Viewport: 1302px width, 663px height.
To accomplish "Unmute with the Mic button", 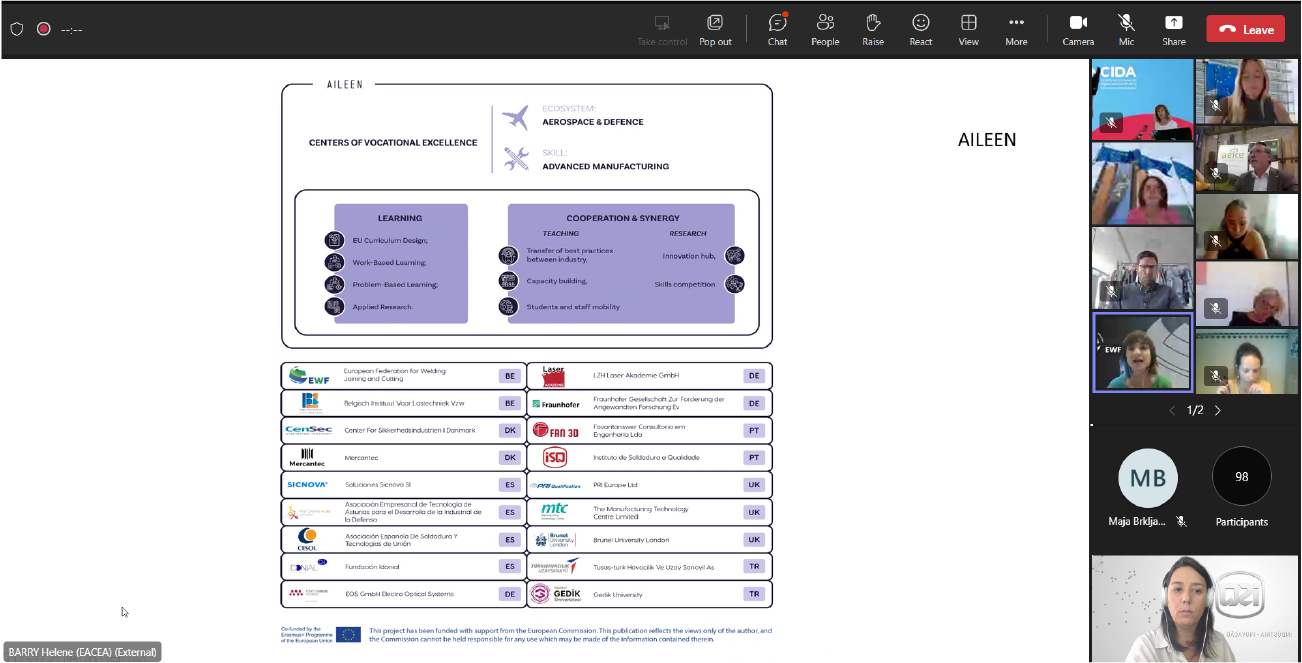I will pyautogui.click(x=1126, y=28).
